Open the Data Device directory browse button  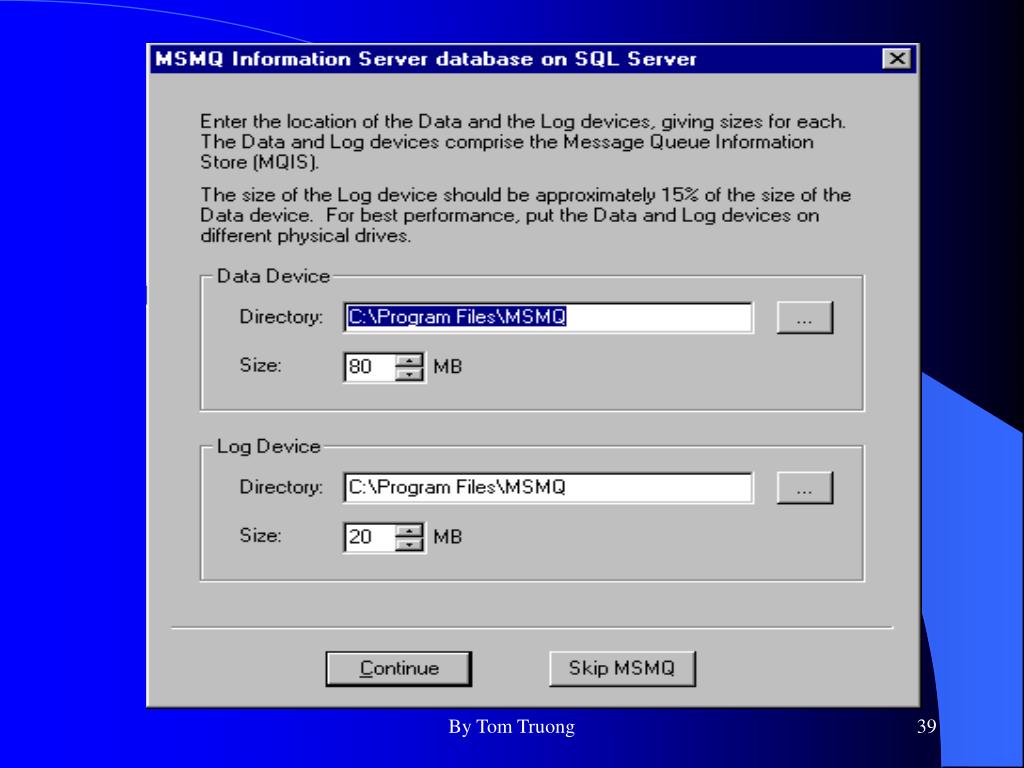click(804, 318)
